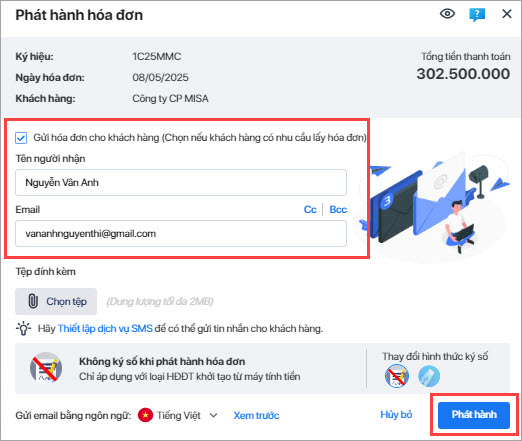The image size is (522, 441).
Task: Click the Vietnam flag icon
Action: (145, 415)
